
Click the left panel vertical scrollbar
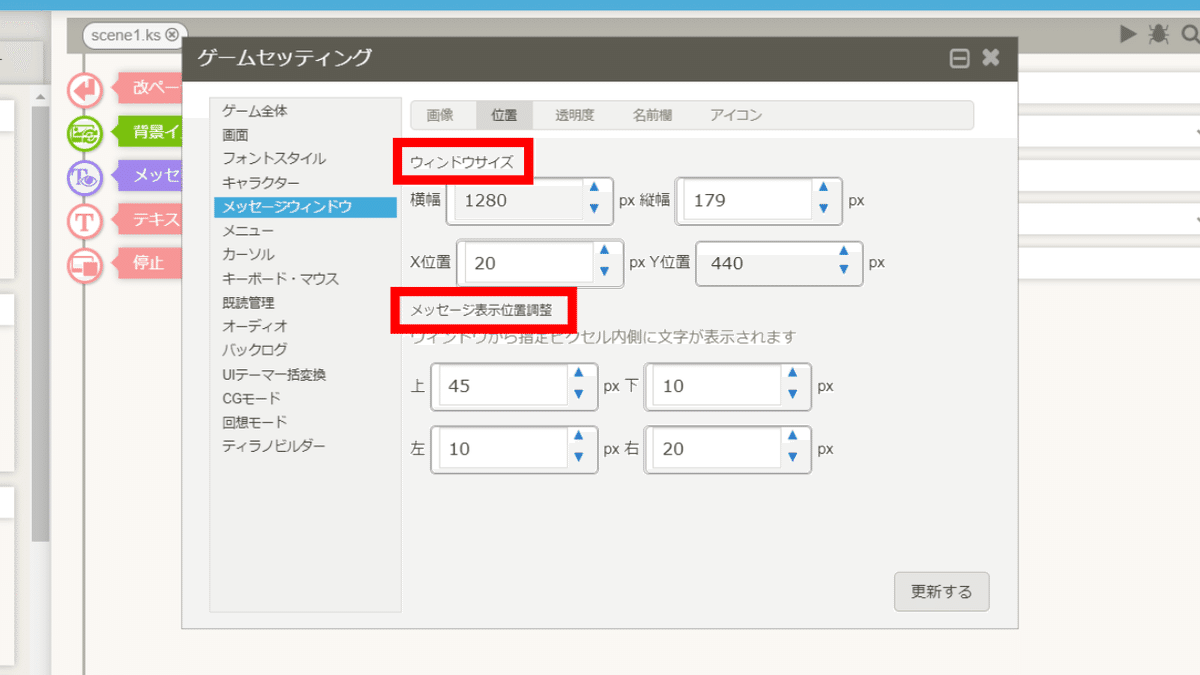(40, 325)
